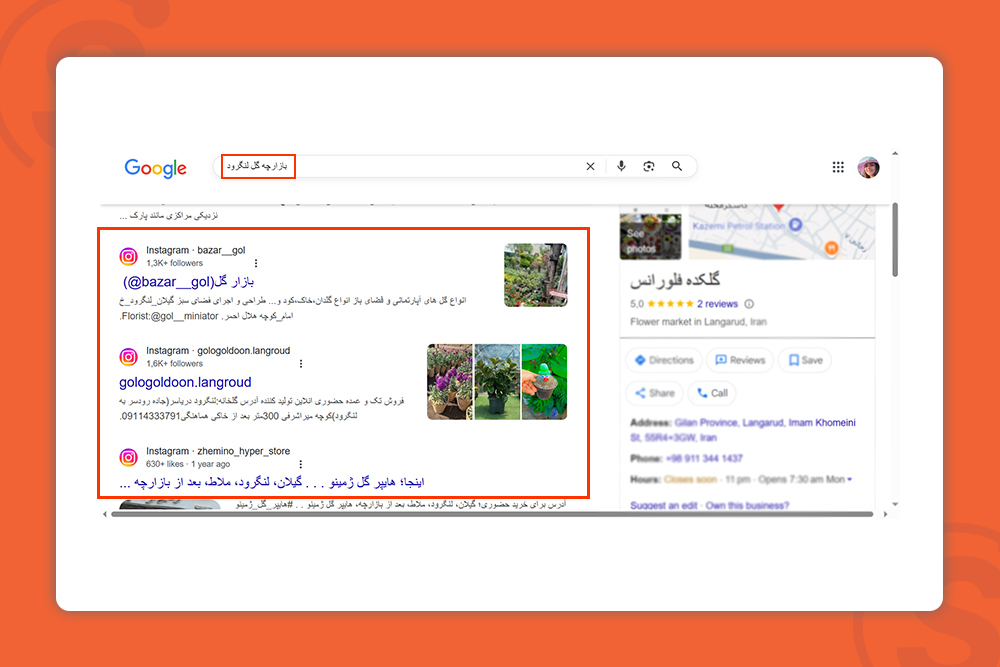The width and height of the screenshot is (1000, 667).
Task: Click the Kazemi Petrol Station map label
Action: [x=739, y=226]
